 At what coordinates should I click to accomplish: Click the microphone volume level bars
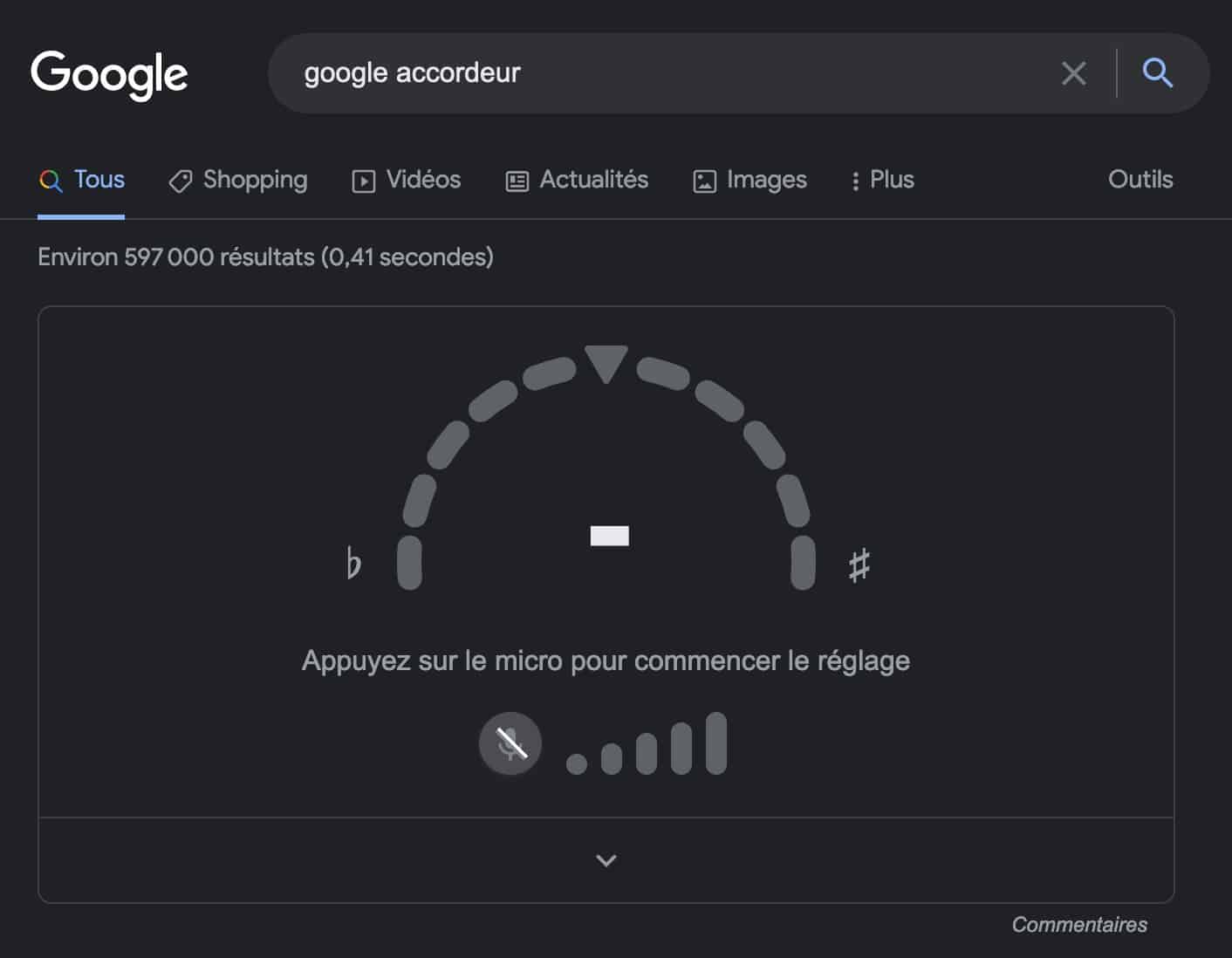(647, 746)
